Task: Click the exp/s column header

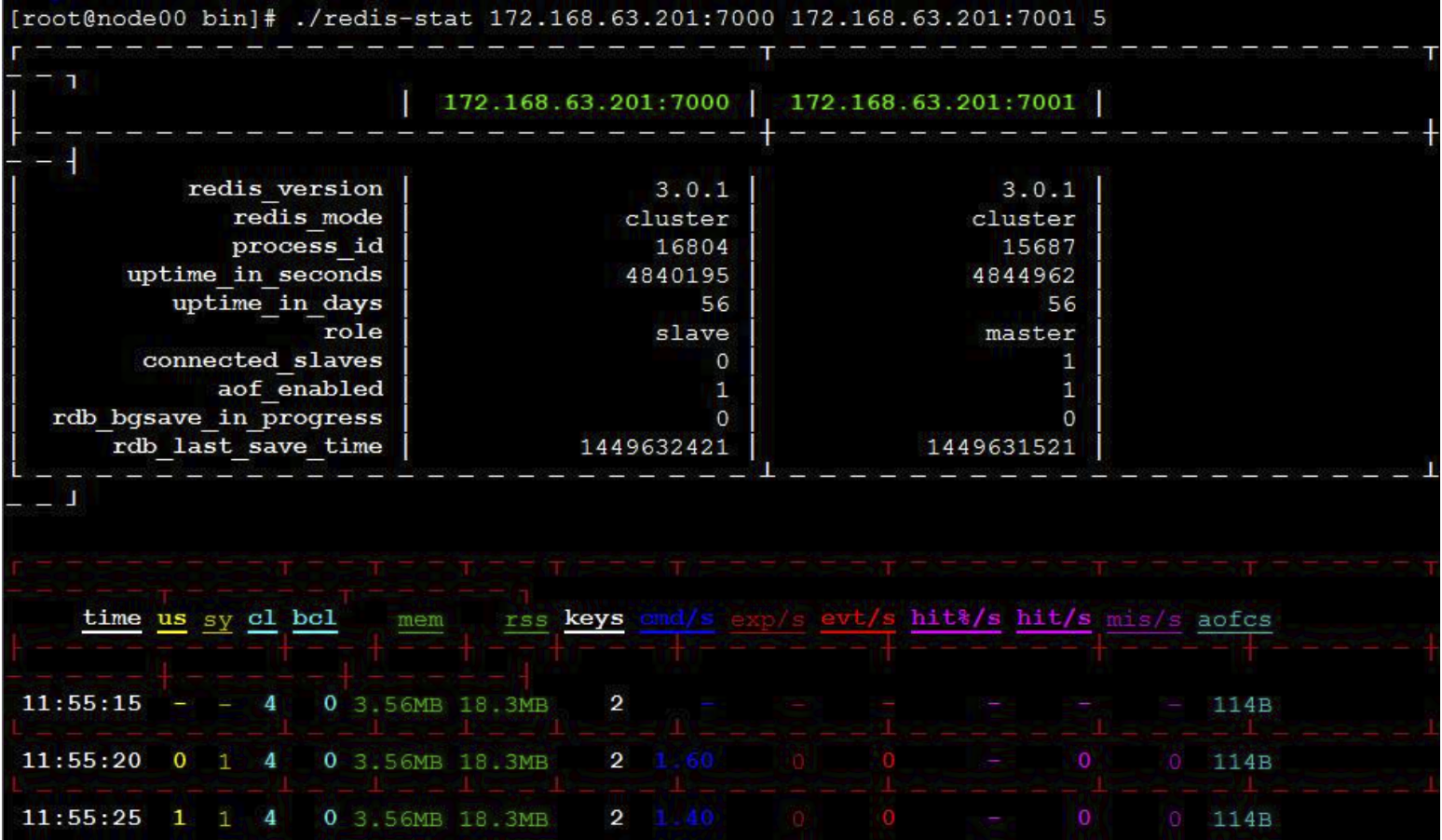Action: pyautogui.click(x=768, y=619)
